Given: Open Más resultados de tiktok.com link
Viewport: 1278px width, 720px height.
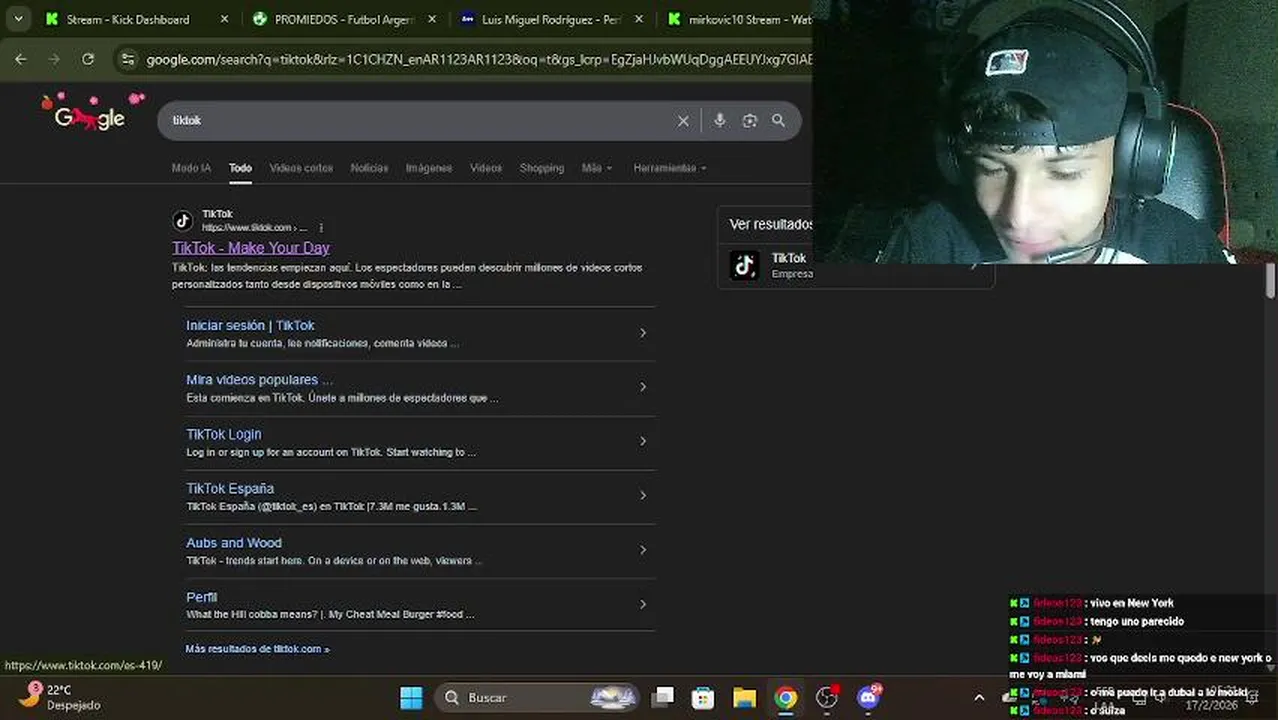Looking at the screenshot, I should (x=257, y=649).
